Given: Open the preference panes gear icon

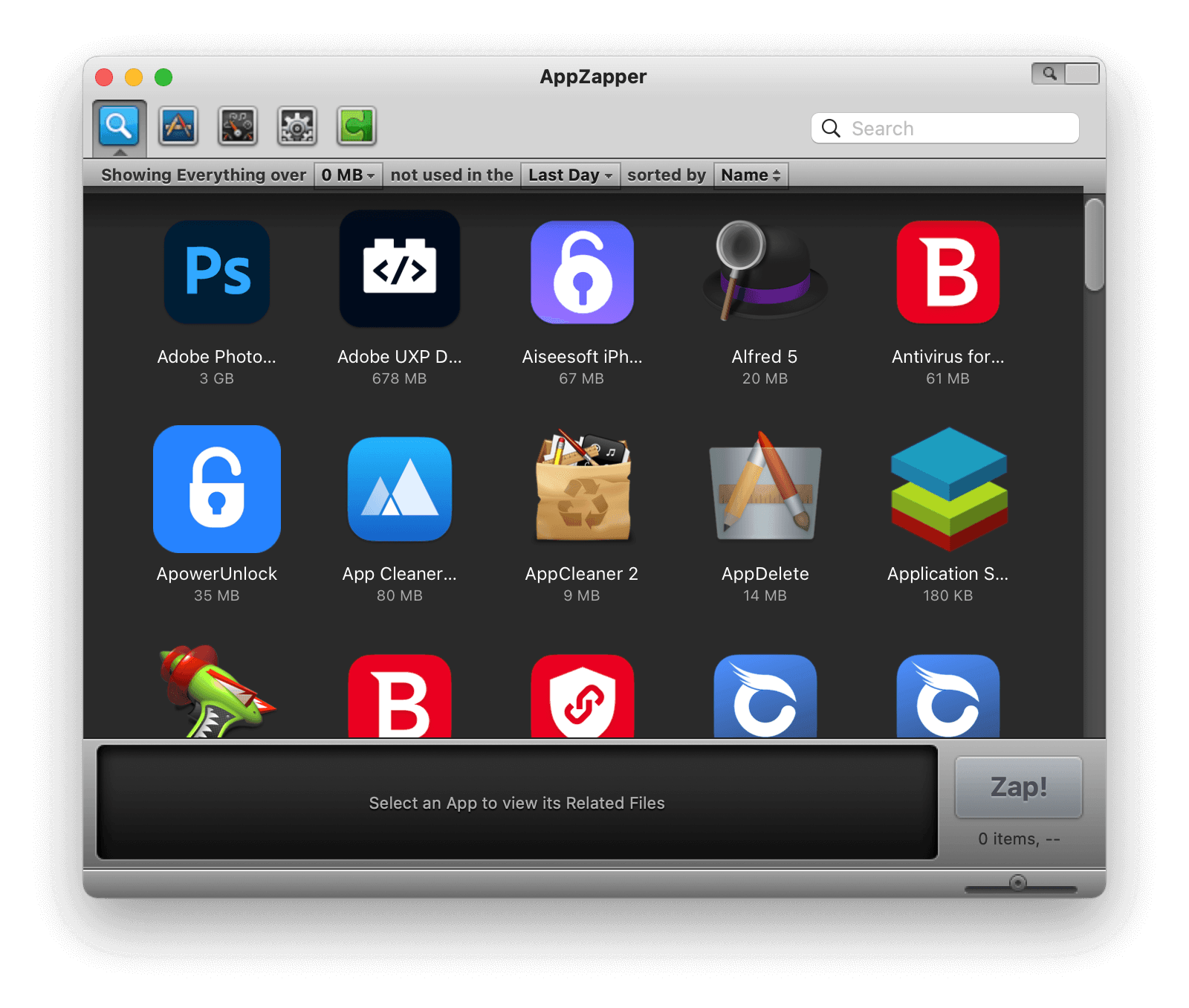Looking at the screenshot, I should 297,126.
